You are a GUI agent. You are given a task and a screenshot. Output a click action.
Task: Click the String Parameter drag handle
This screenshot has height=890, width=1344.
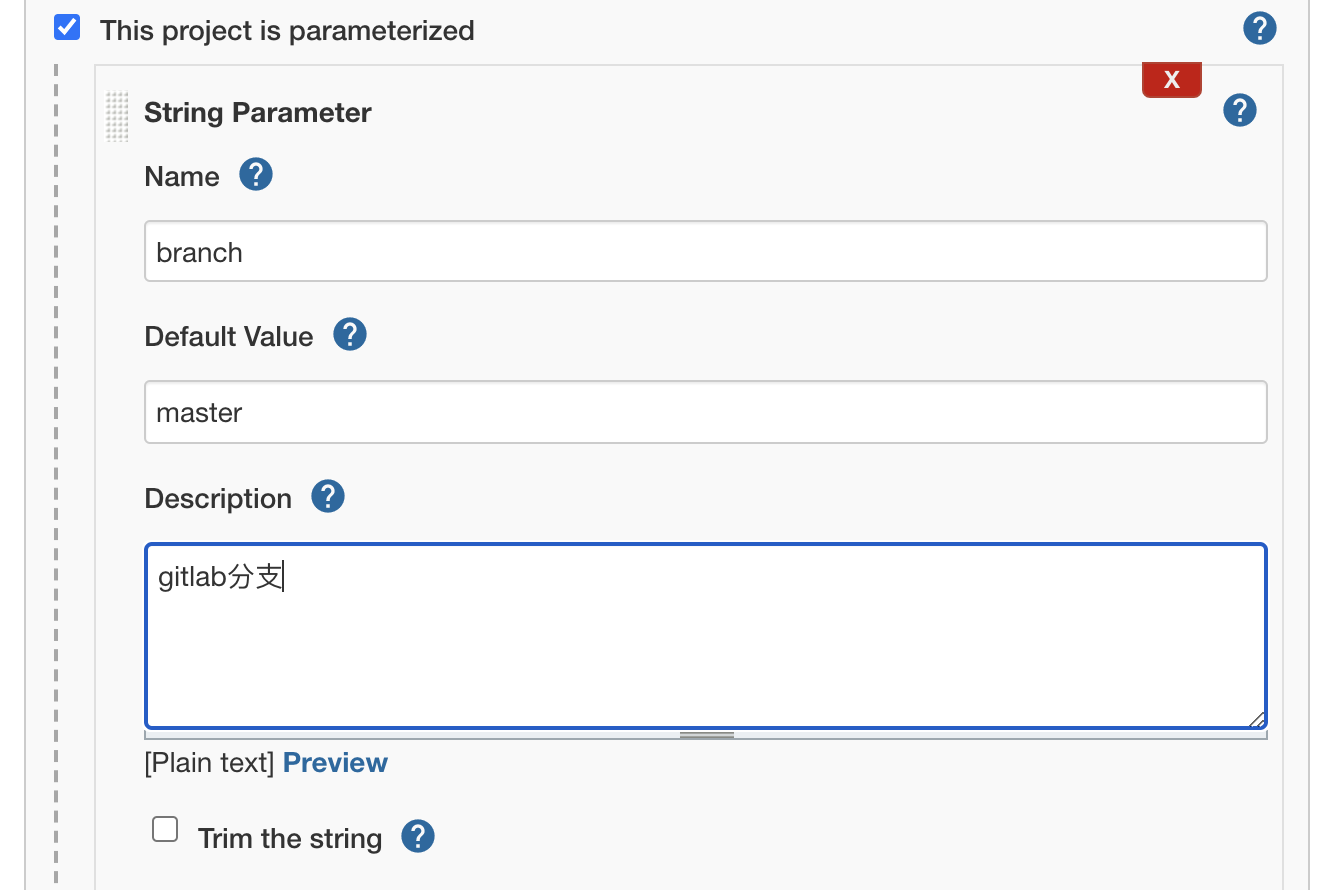tap(117, 116)
